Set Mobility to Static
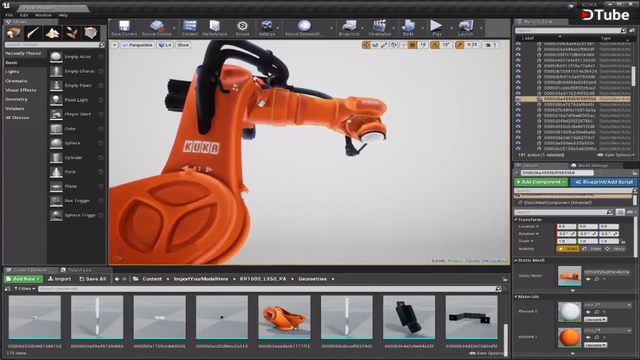640x360 pixels. point(568,249)
